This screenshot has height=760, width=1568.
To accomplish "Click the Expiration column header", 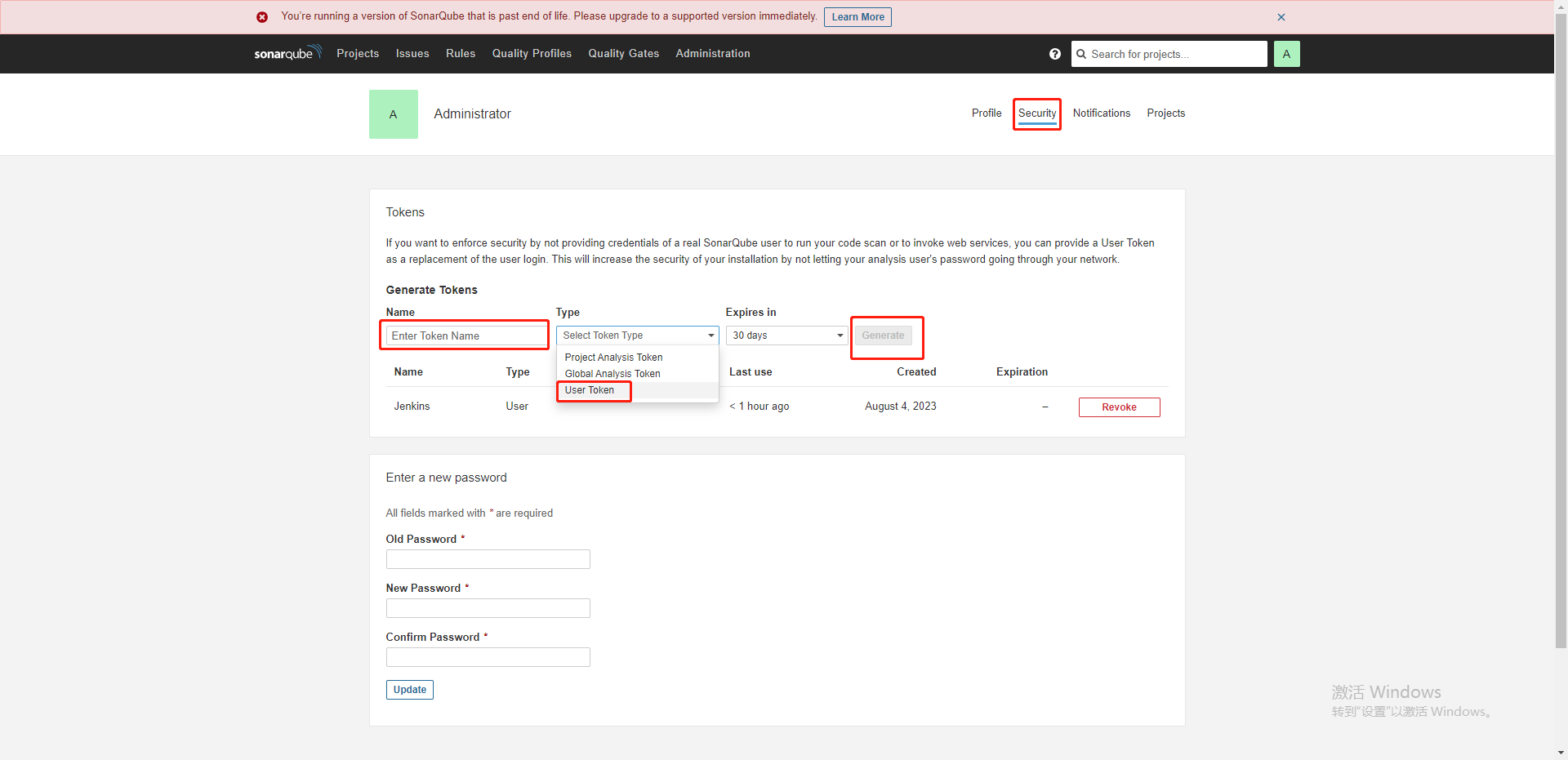I will [1022, 371].
